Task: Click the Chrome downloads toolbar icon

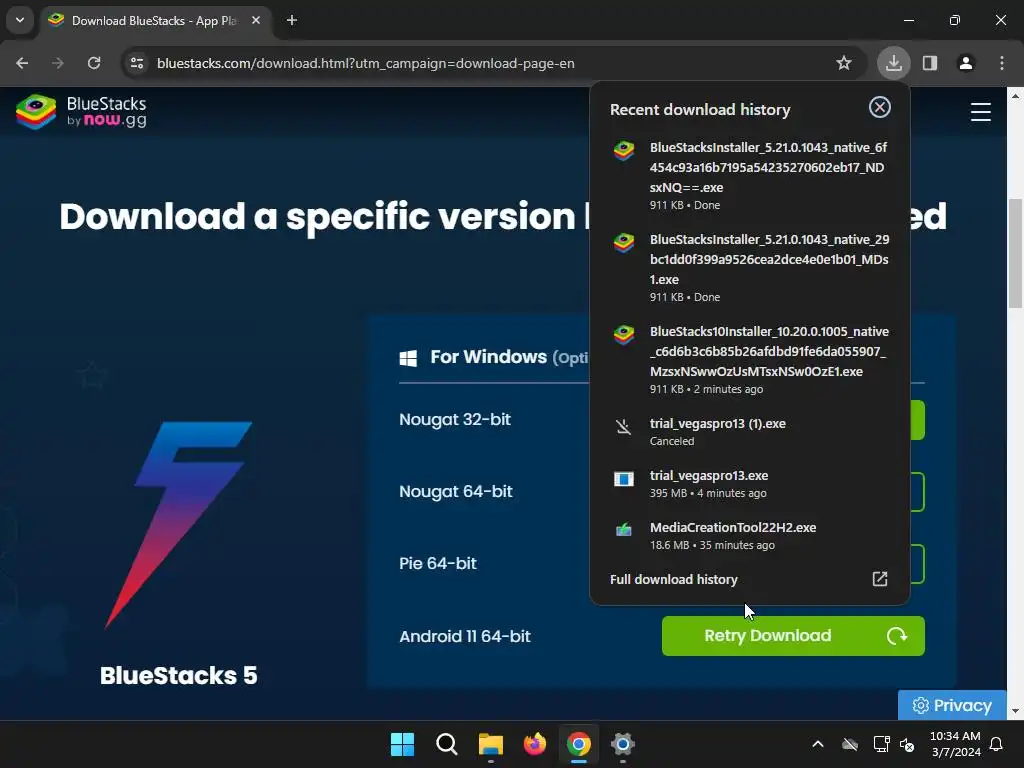Action: 893,63
